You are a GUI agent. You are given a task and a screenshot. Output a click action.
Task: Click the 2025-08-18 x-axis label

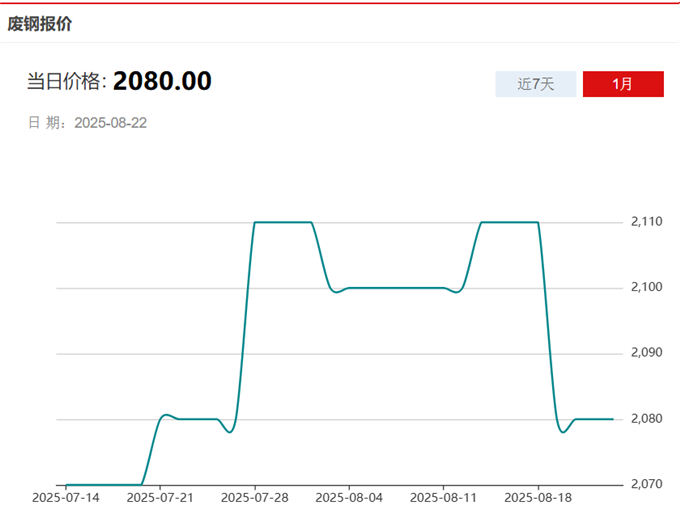point(537,496)
